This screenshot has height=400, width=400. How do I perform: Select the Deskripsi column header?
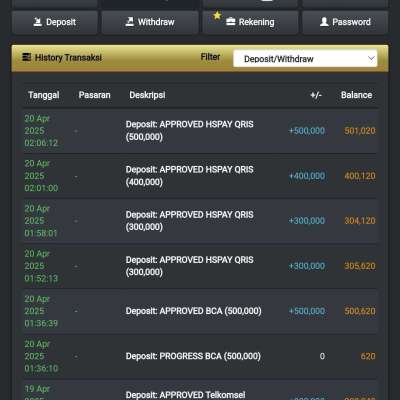click(x=147, y=95)
